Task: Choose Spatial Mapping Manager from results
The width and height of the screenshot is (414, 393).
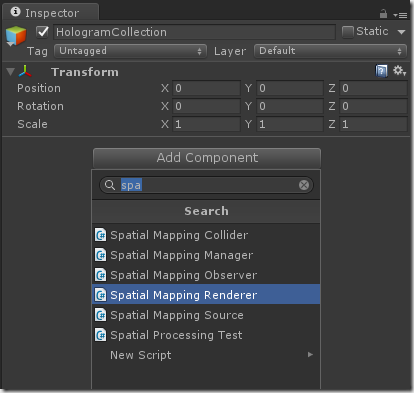Action: click(206, 255)
